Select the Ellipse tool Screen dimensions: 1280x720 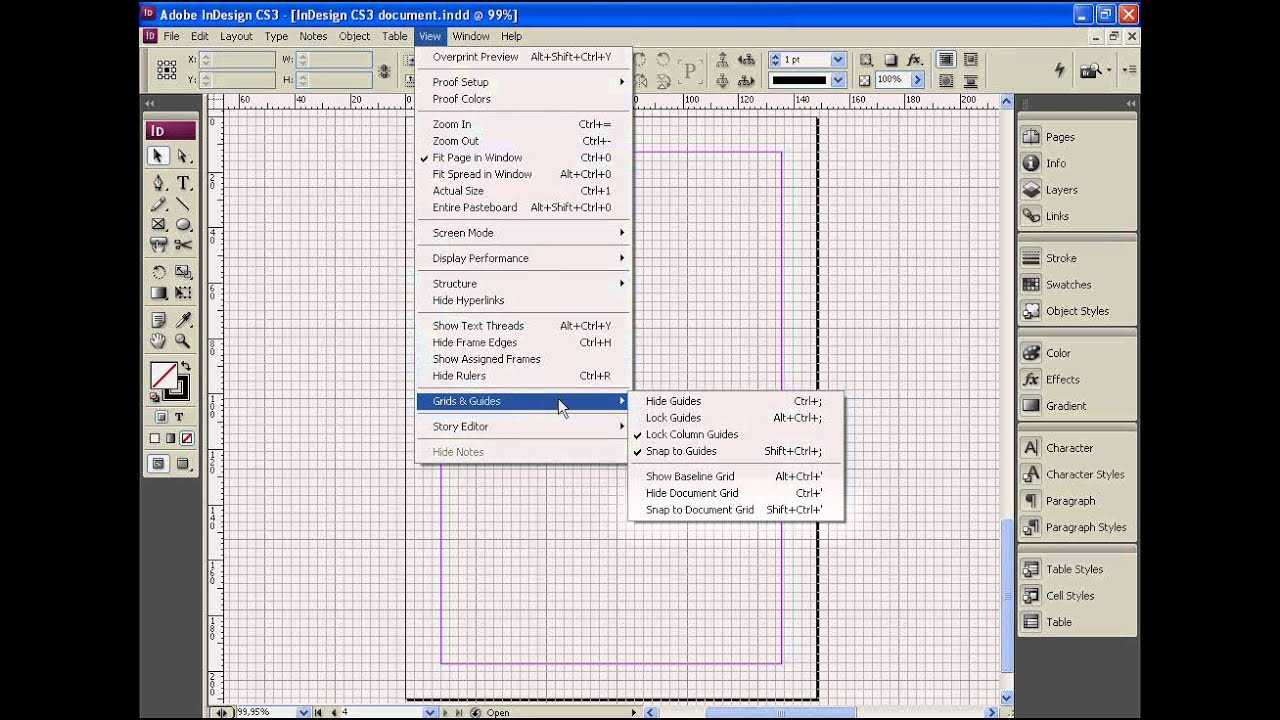point(183,225)
